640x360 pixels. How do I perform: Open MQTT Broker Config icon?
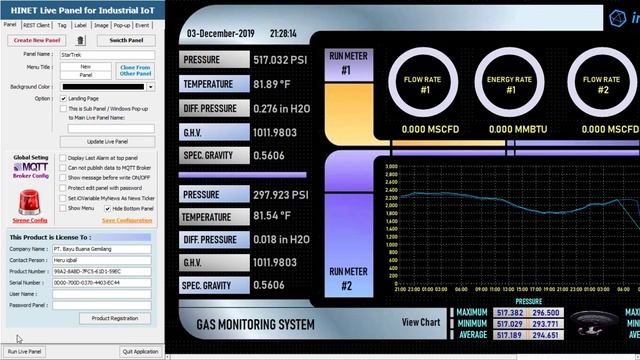(31, 167)
